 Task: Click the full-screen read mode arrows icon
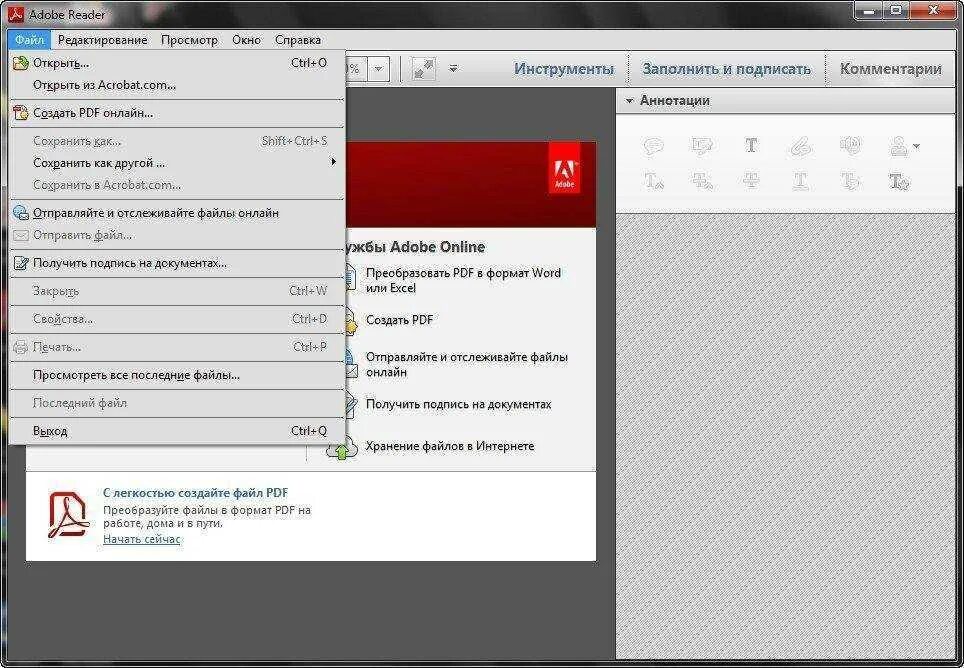[x=424, y=69]
